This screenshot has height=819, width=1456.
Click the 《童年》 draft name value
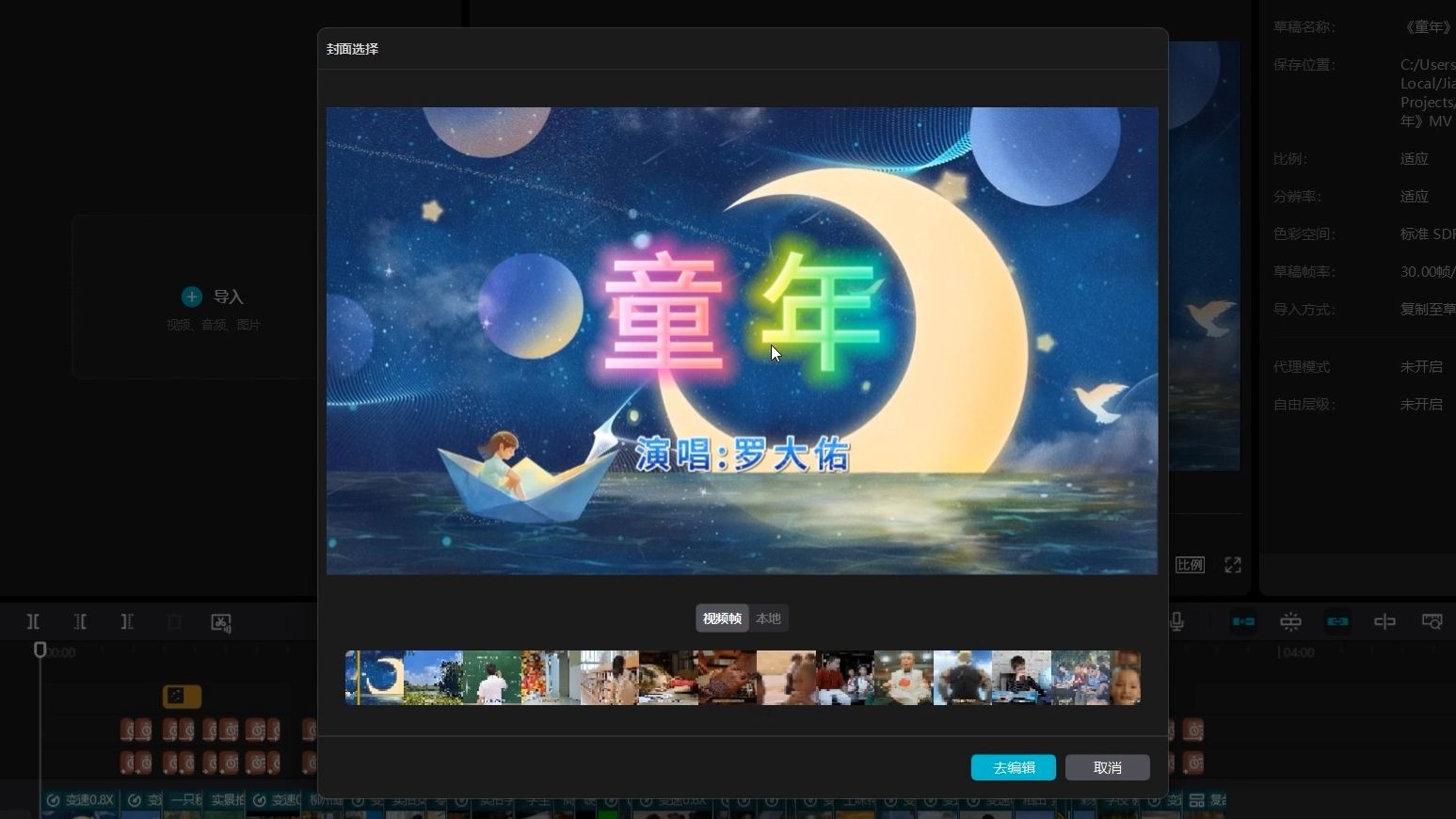tap(1429, 27)
